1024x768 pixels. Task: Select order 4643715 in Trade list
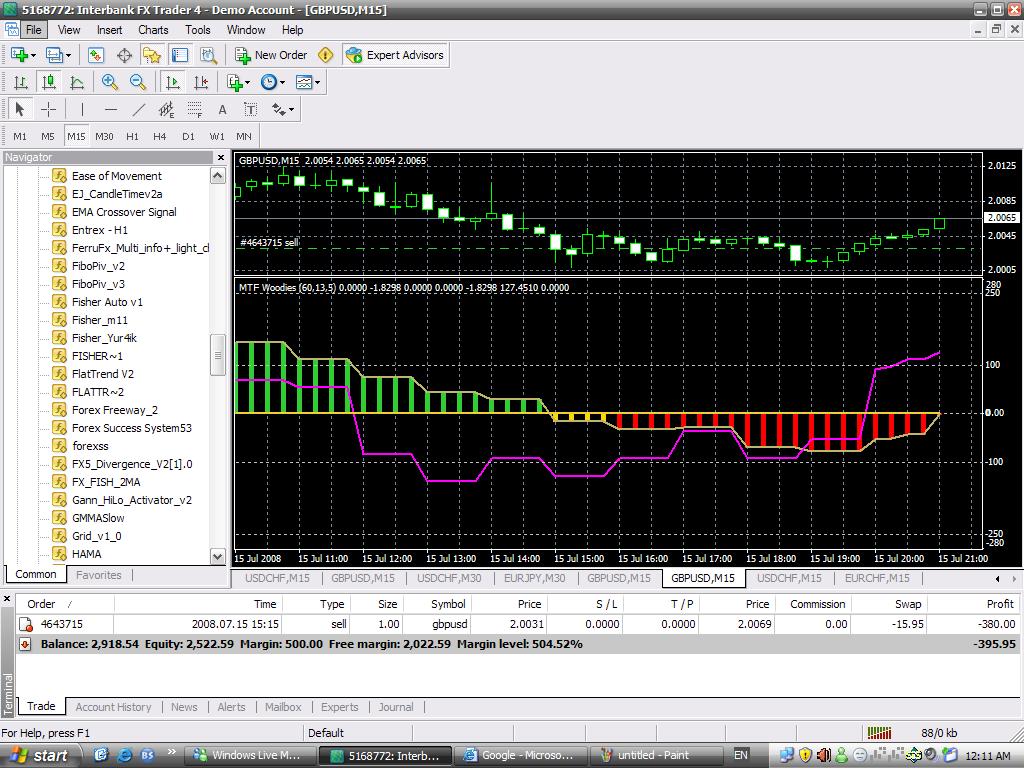click(516, 624)
